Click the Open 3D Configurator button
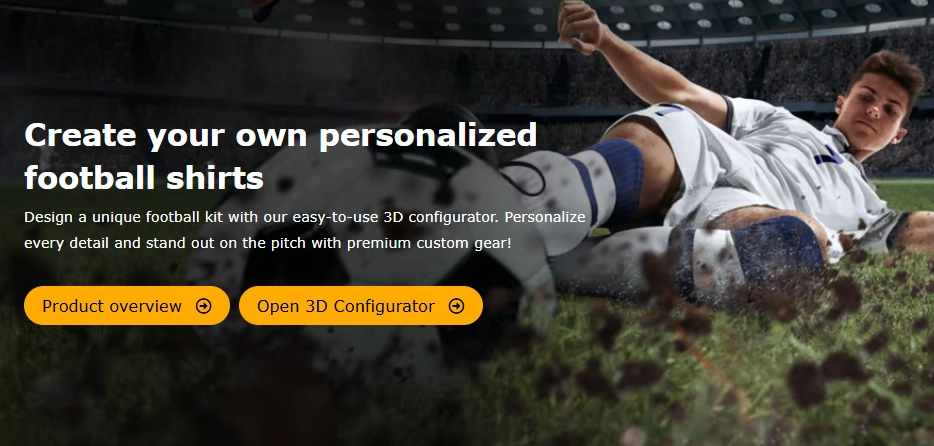The height and width of the screenshot is (446, 934). (x=360, y=305)
